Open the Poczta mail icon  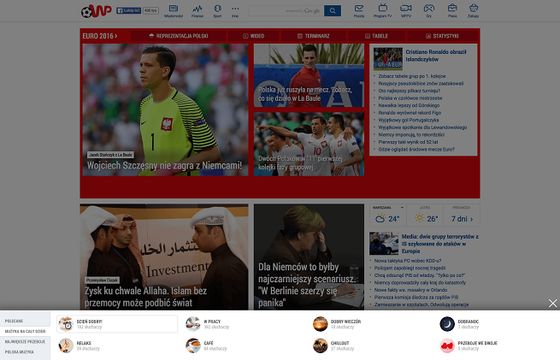point(359,11)
